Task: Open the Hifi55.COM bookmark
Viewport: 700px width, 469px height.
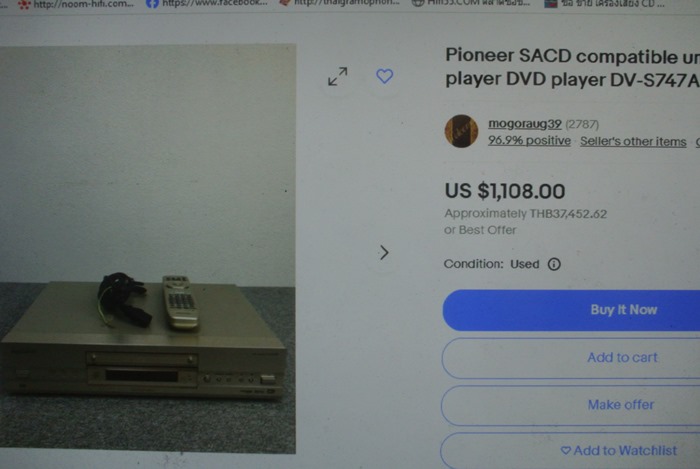Action: 471,4
